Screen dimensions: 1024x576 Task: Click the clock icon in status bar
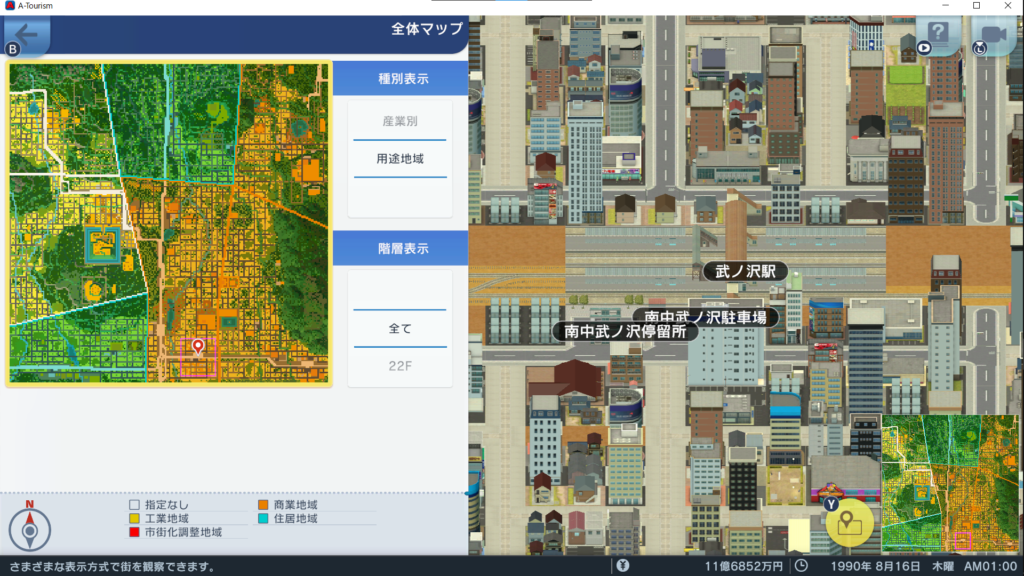pyautogui.click(x=801, y=566)
